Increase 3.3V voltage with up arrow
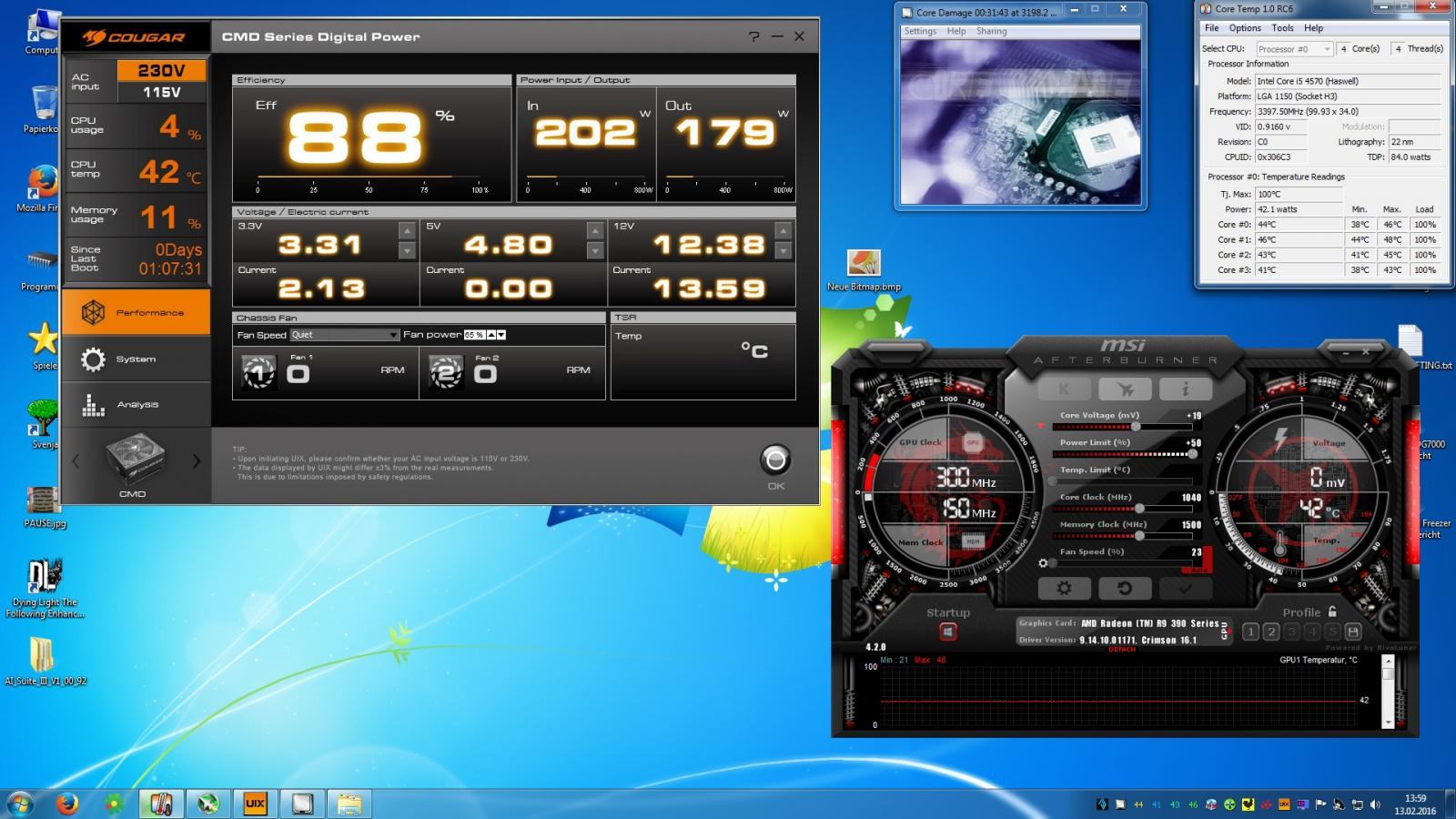 pos(408,231)
